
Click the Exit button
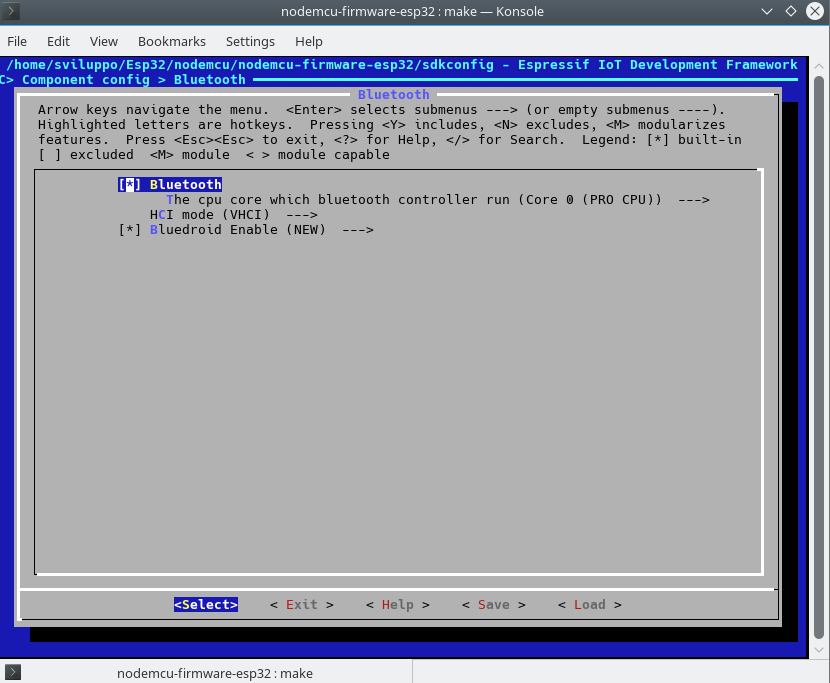(x=301, y=604)
